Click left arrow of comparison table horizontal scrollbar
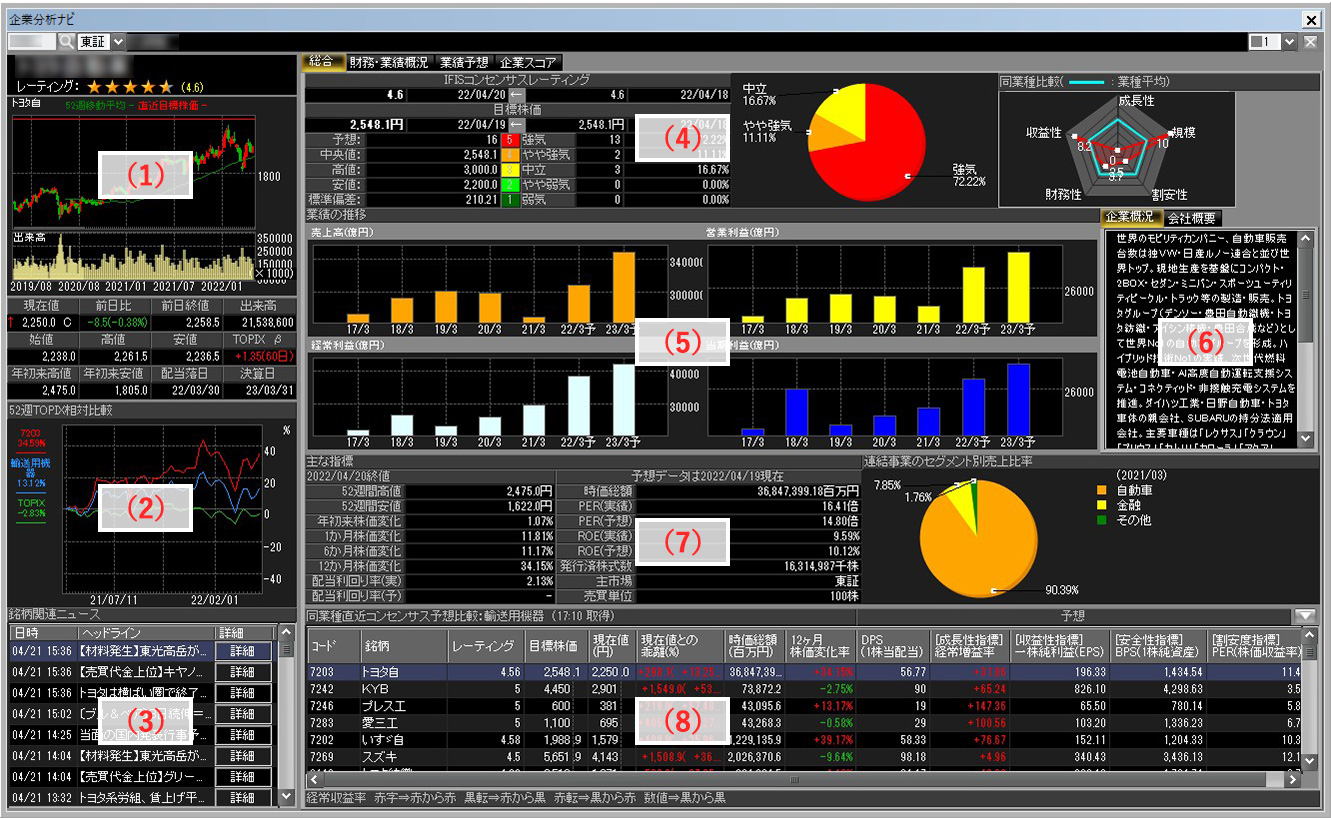The image size is (1331, 818). (x=315, y=778)
